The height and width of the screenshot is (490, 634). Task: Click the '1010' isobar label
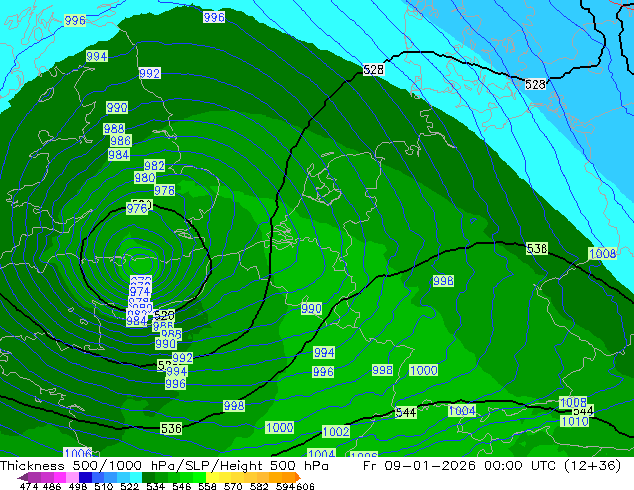pos(575,422)
